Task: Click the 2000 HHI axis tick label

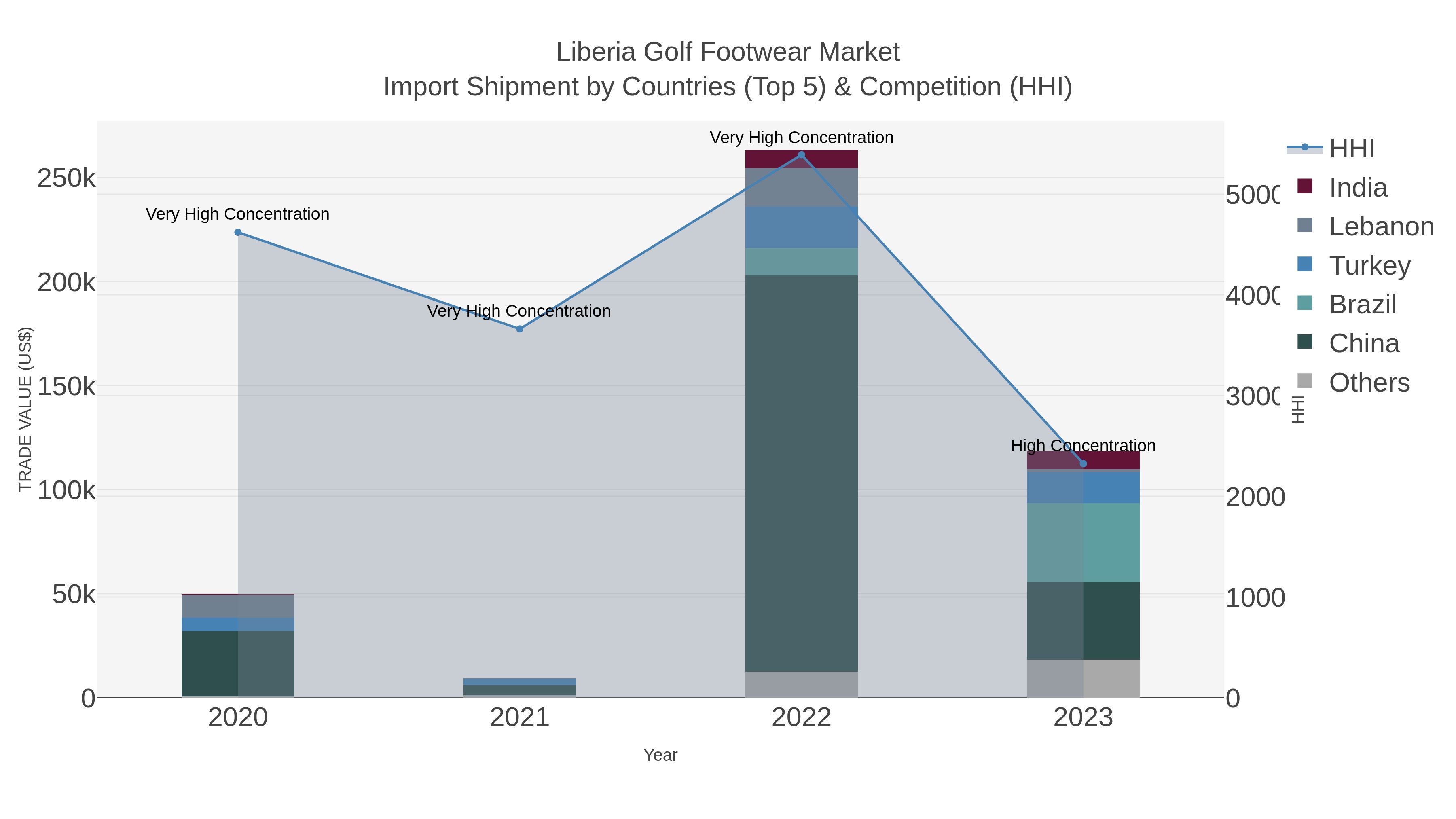Action: point(1255,497)
